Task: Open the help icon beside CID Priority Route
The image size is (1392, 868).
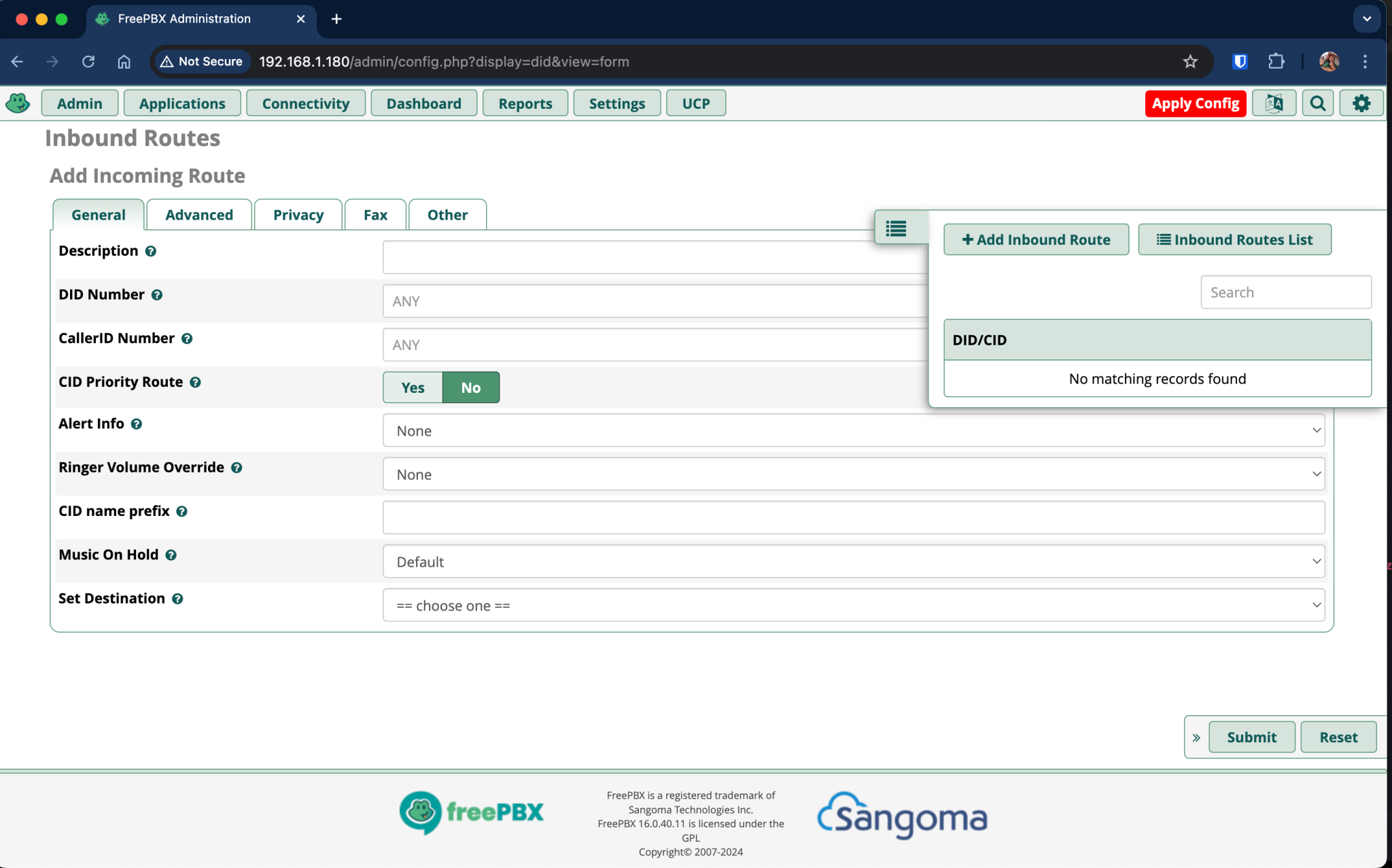Action: (196, 382)
